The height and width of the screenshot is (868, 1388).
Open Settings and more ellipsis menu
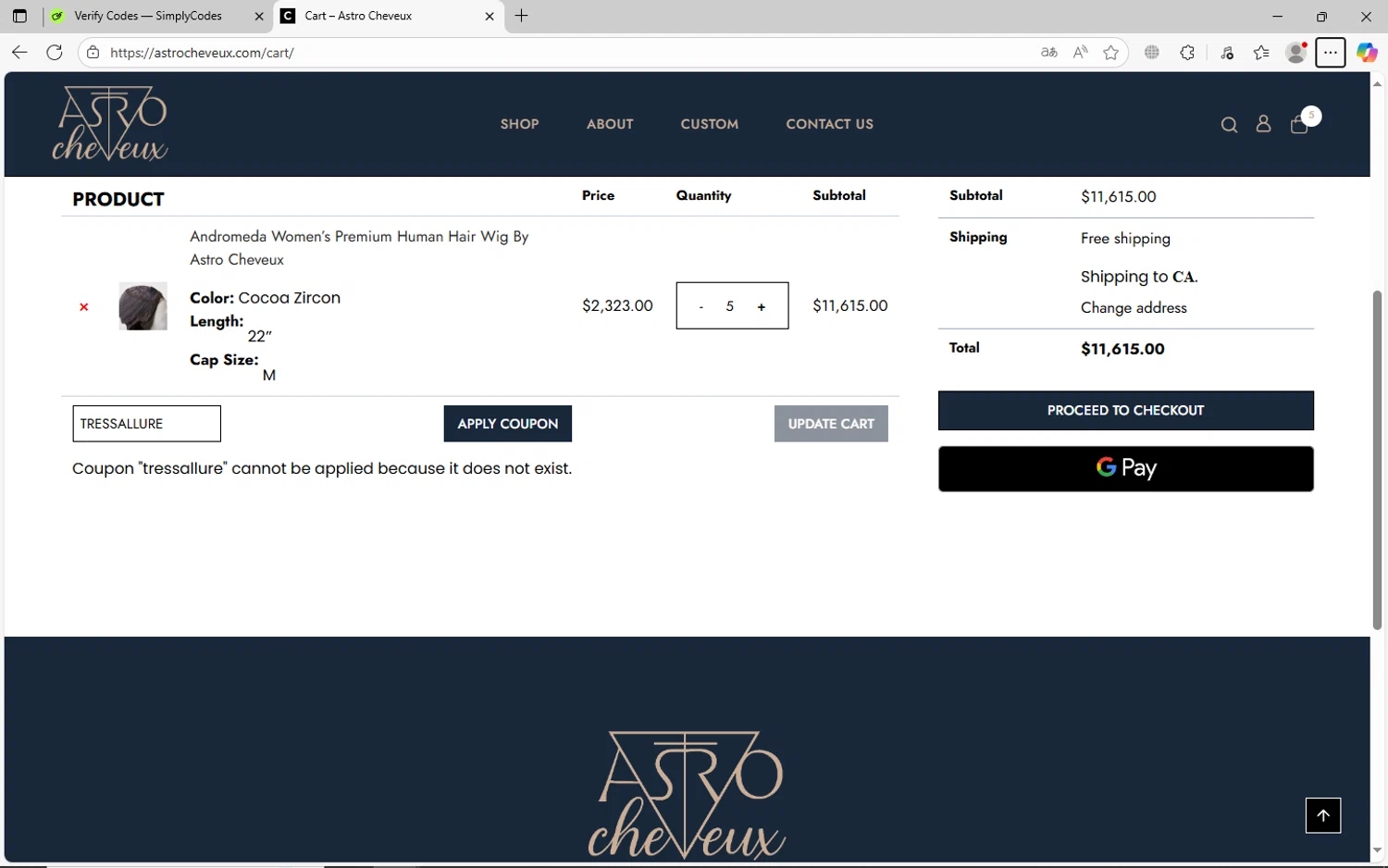[1331, 53]
